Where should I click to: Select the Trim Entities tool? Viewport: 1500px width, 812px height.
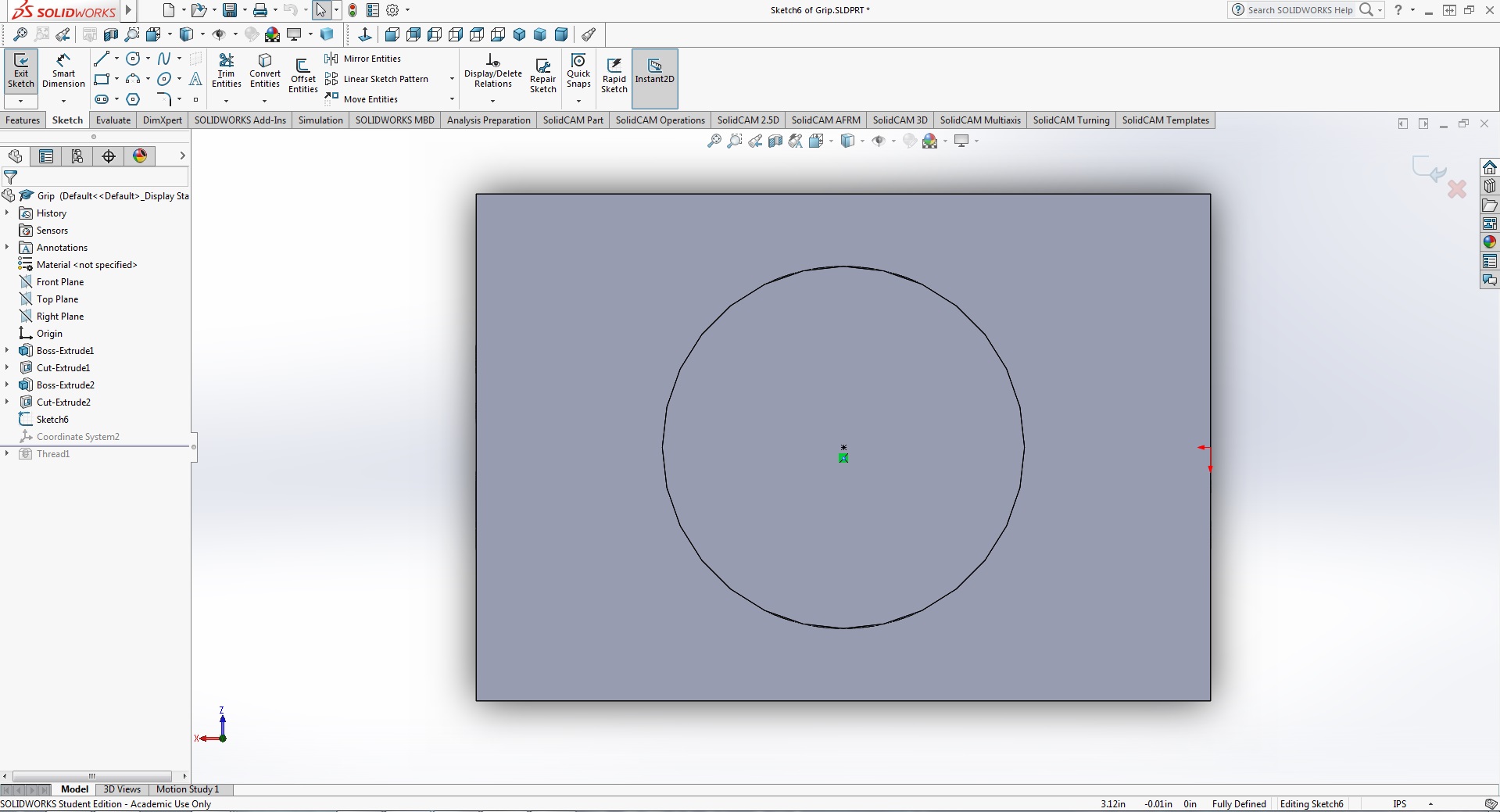point(227,71)
